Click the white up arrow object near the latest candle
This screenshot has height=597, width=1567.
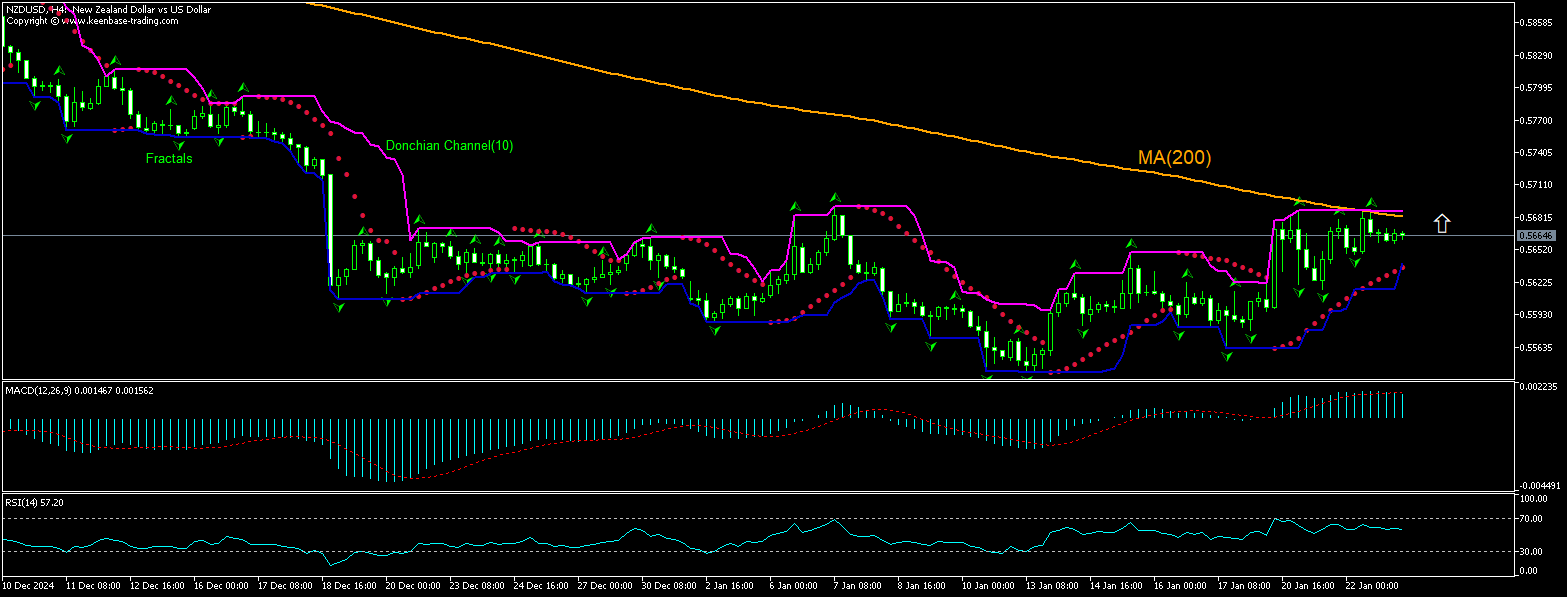click(x=1443, y=222)
